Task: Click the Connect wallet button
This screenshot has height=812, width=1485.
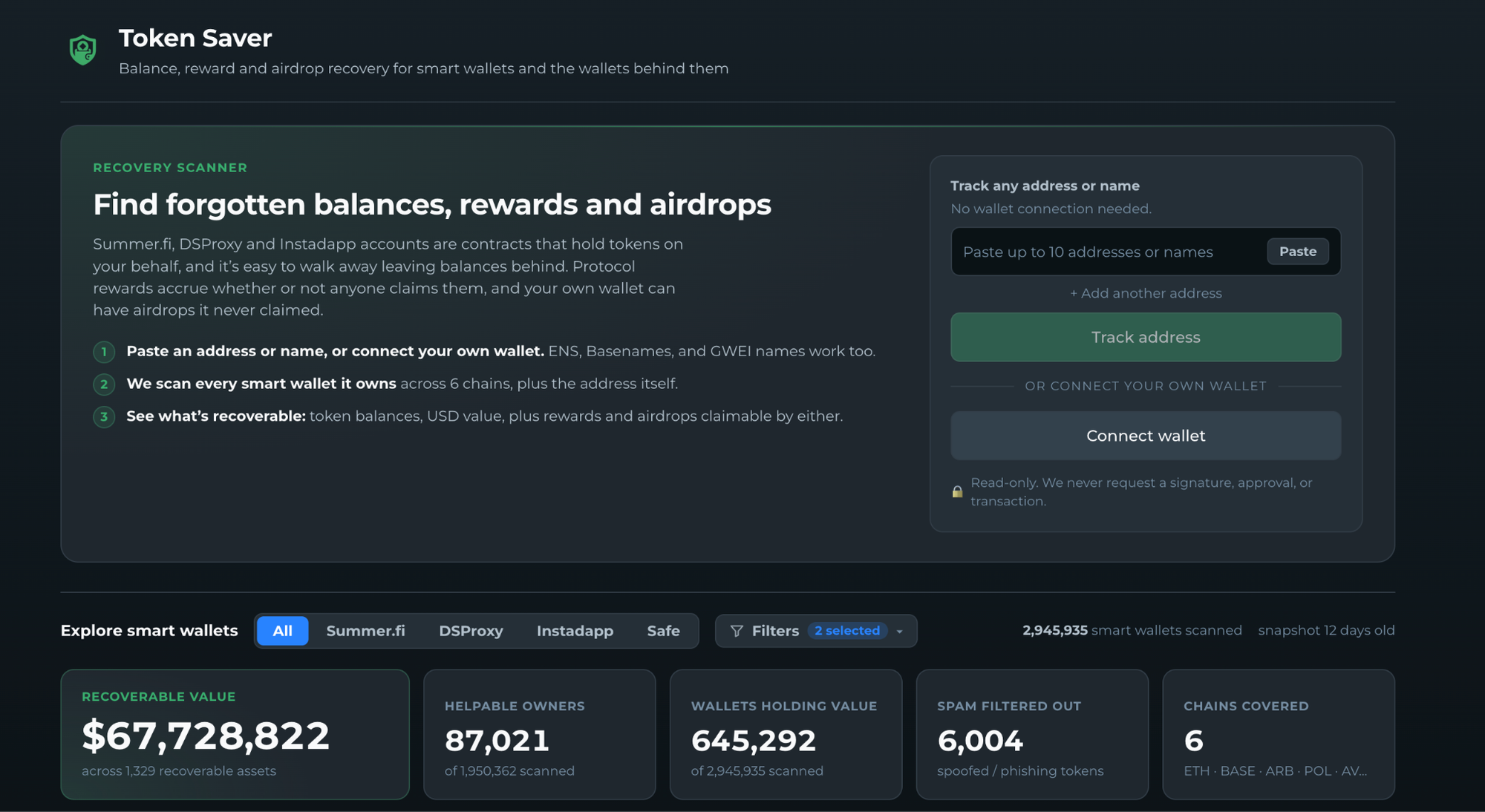Action: (1146, 436)
